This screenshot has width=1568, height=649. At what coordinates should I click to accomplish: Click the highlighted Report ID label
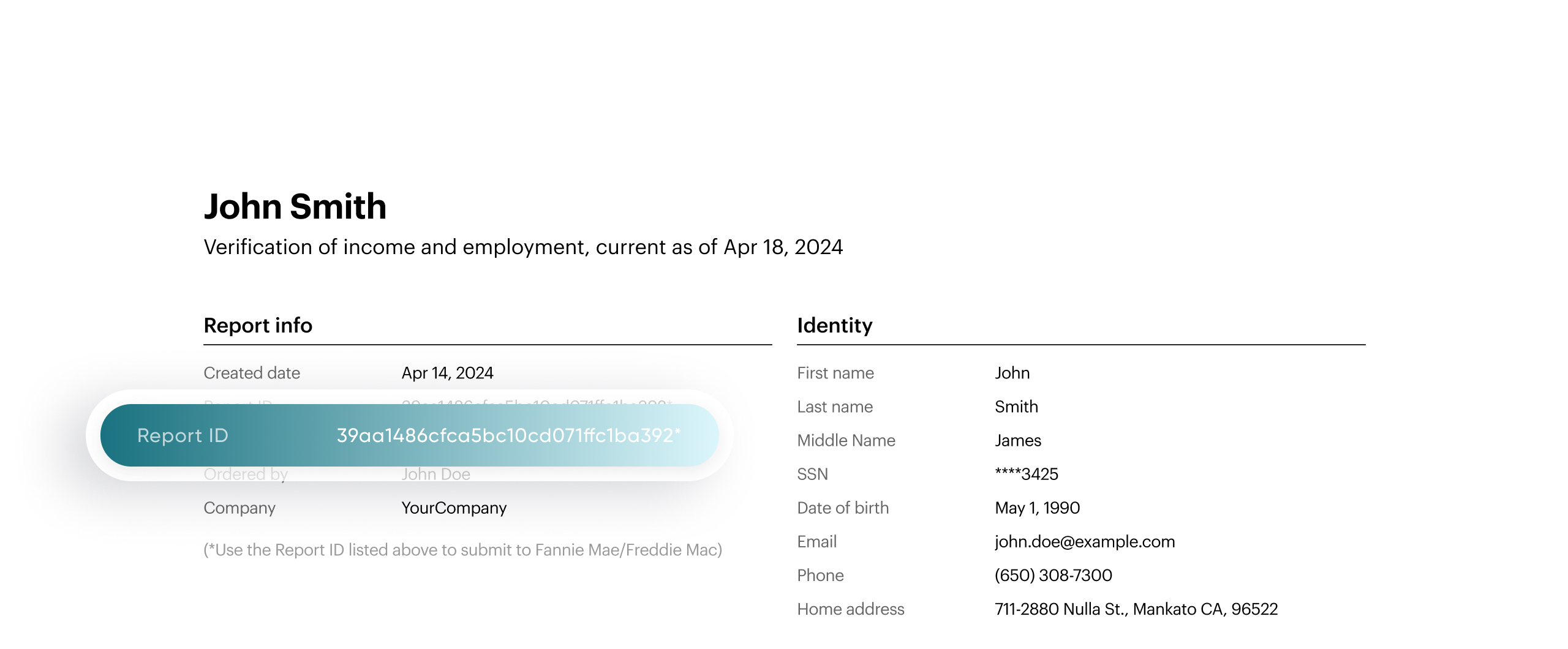pos(183,435)
